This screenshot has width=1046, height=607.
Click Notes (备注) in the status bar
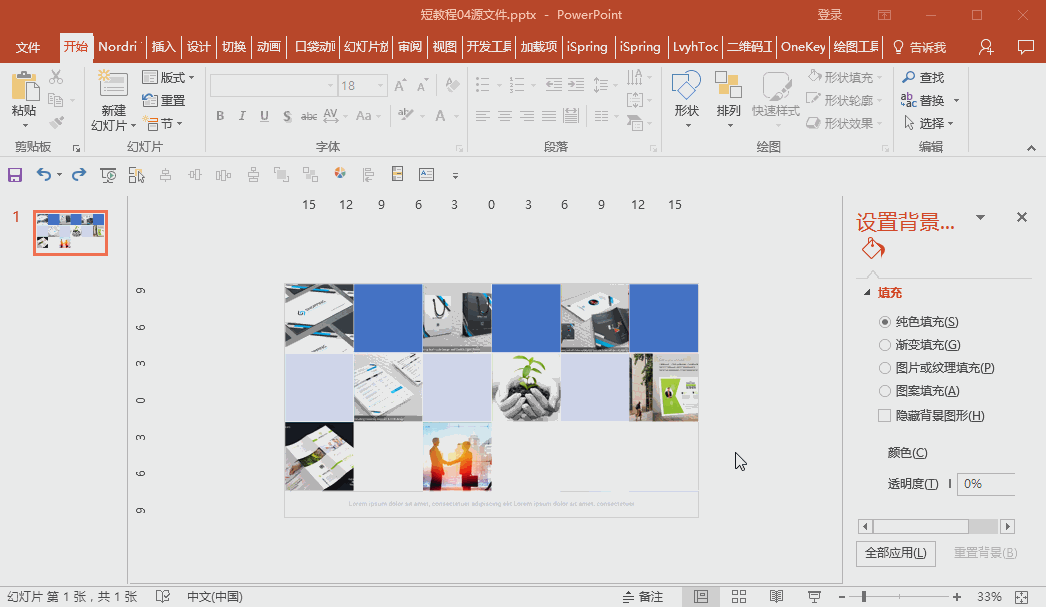pyautogui.click(x=643, y=596)
